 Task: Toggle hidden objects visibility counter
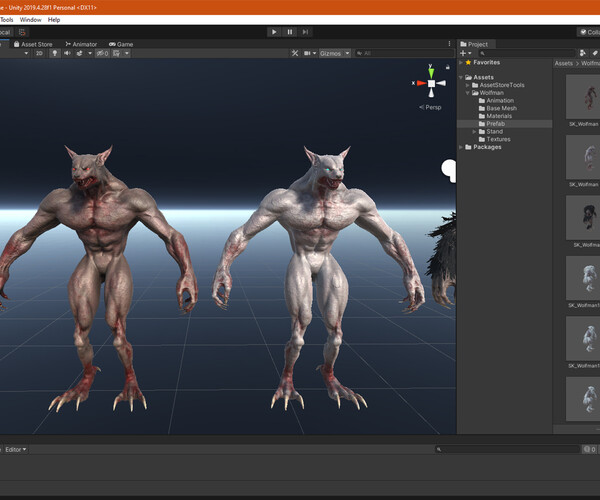click(x=102, y=53)
